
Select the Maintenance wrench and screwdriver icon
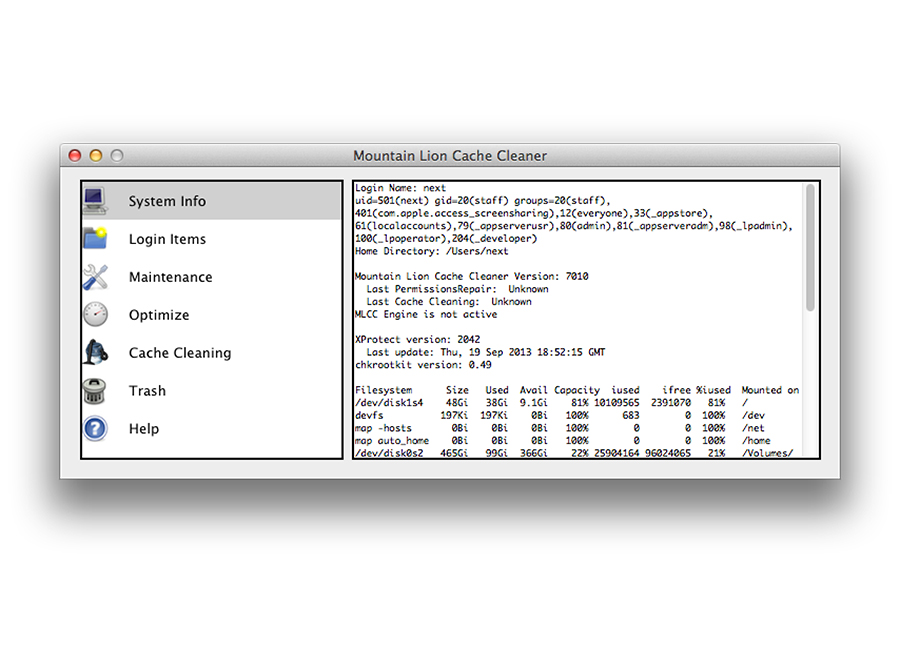(95, 277)
